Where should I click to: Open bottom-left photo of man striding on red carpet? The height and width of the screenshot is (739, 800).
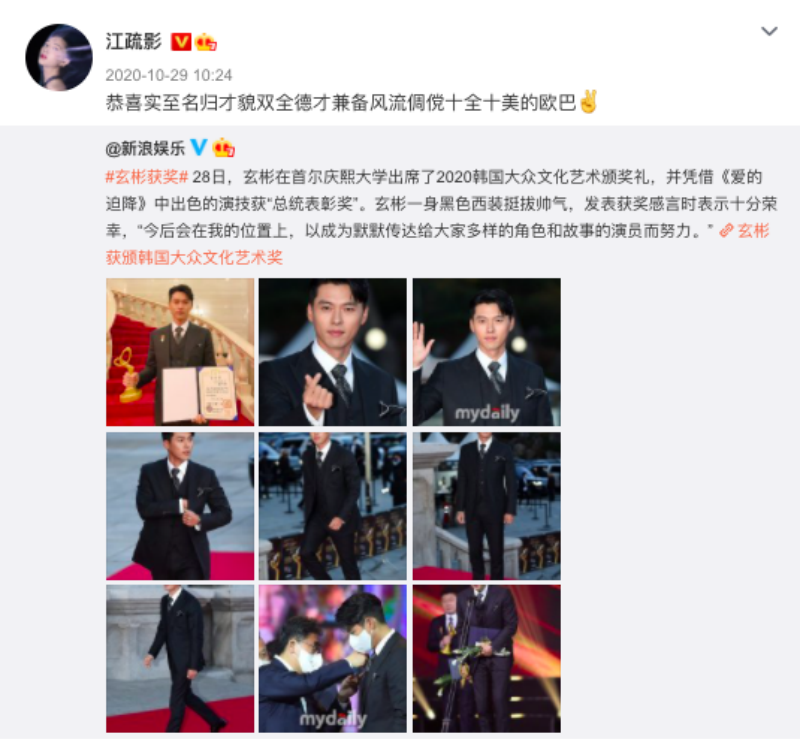tap(180, 659)
